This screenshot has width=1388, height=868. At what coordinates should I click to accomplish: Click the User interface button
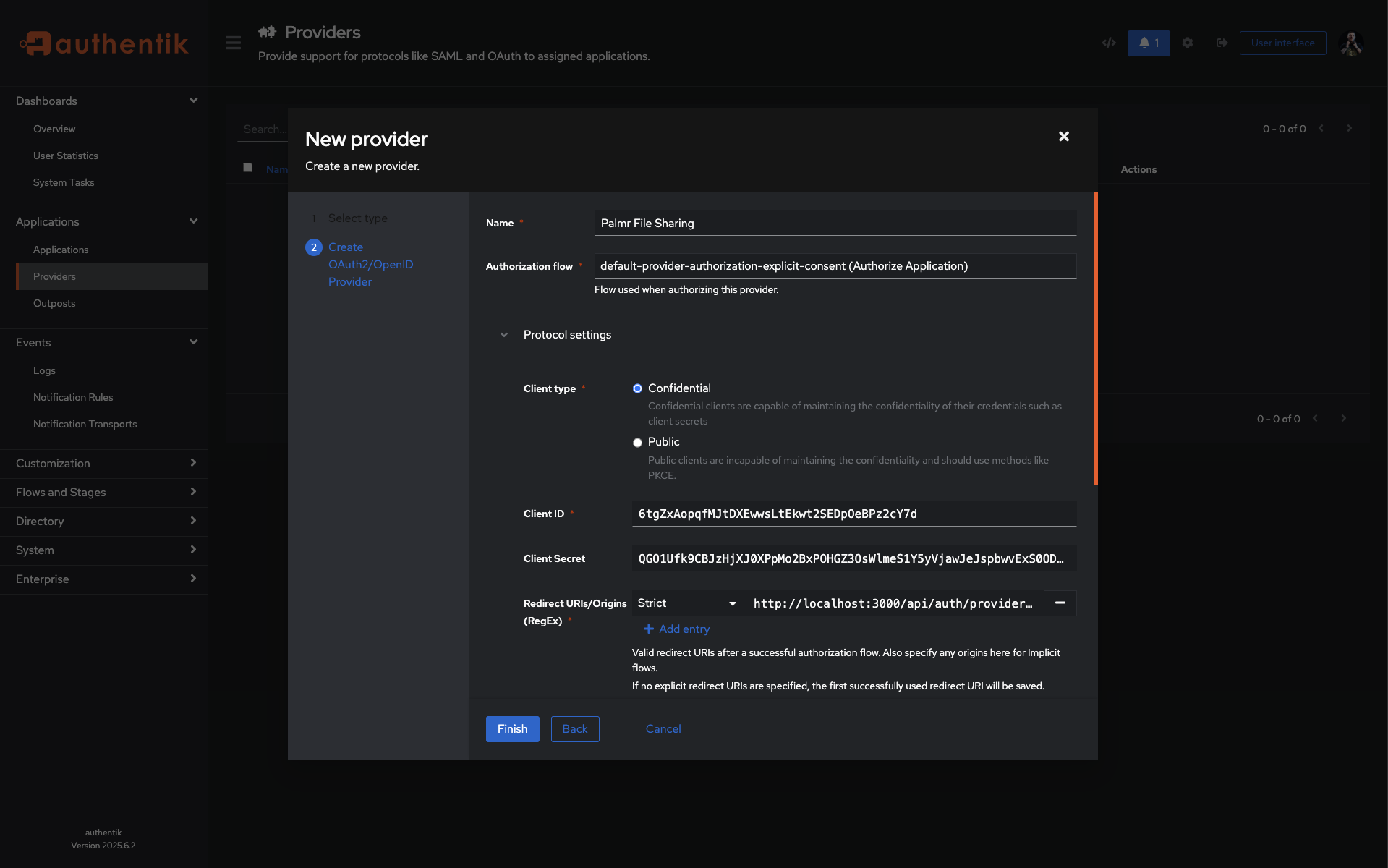1282,43
